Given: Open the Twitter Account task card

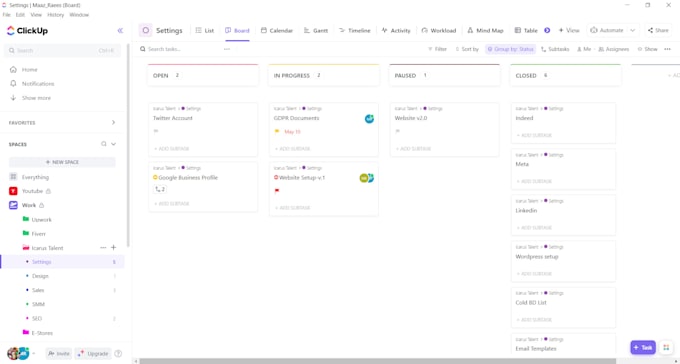Looking at the screenshot, I should (203, 129).
